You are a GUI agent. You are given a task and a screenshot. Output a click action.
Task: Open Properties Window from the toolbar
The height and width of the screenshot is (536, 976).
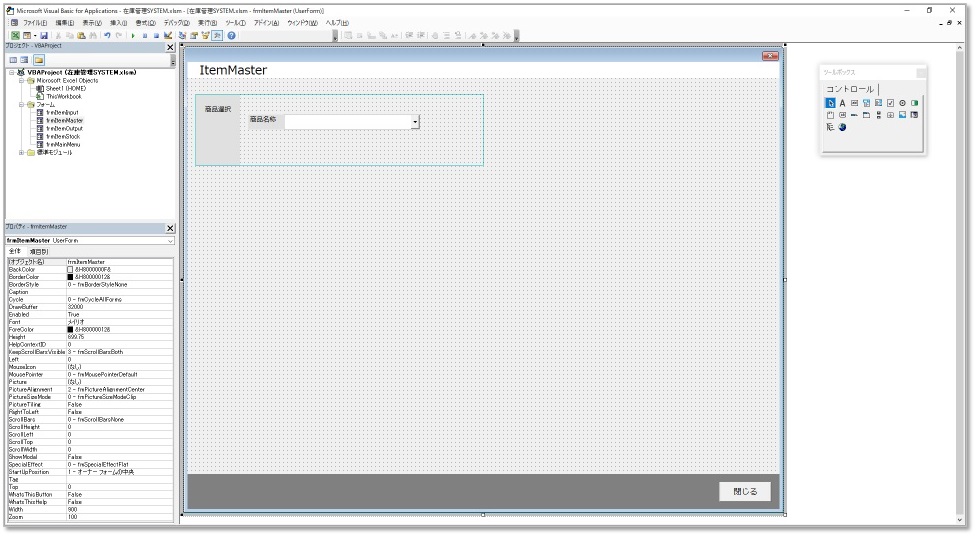coord(194,35)
